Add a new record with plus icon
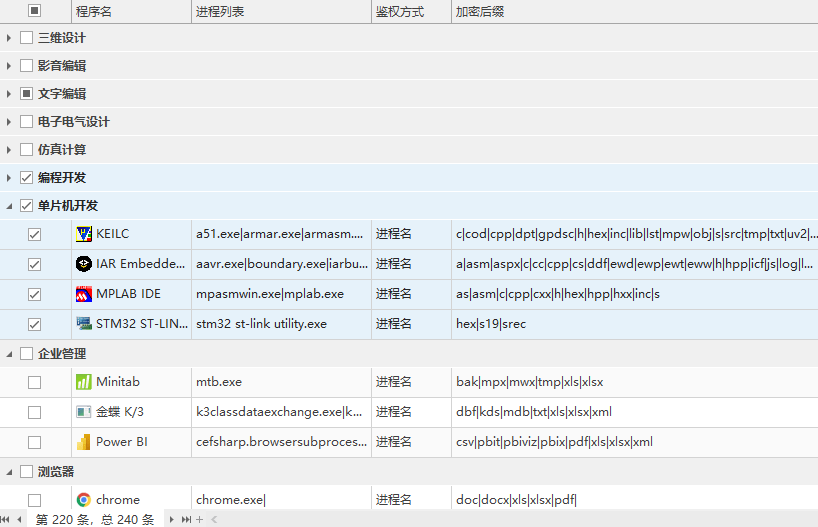The width and height of the screenshot is (818, 527). click(199, 519)
